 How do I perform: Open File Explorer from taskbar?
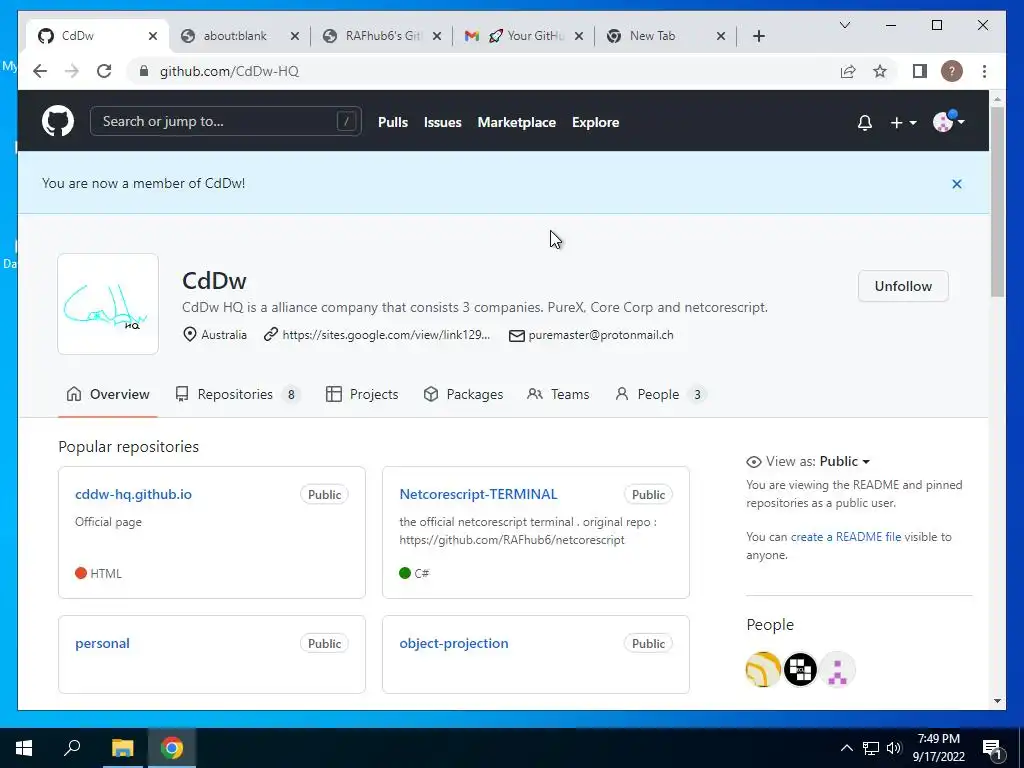(122, 748)
